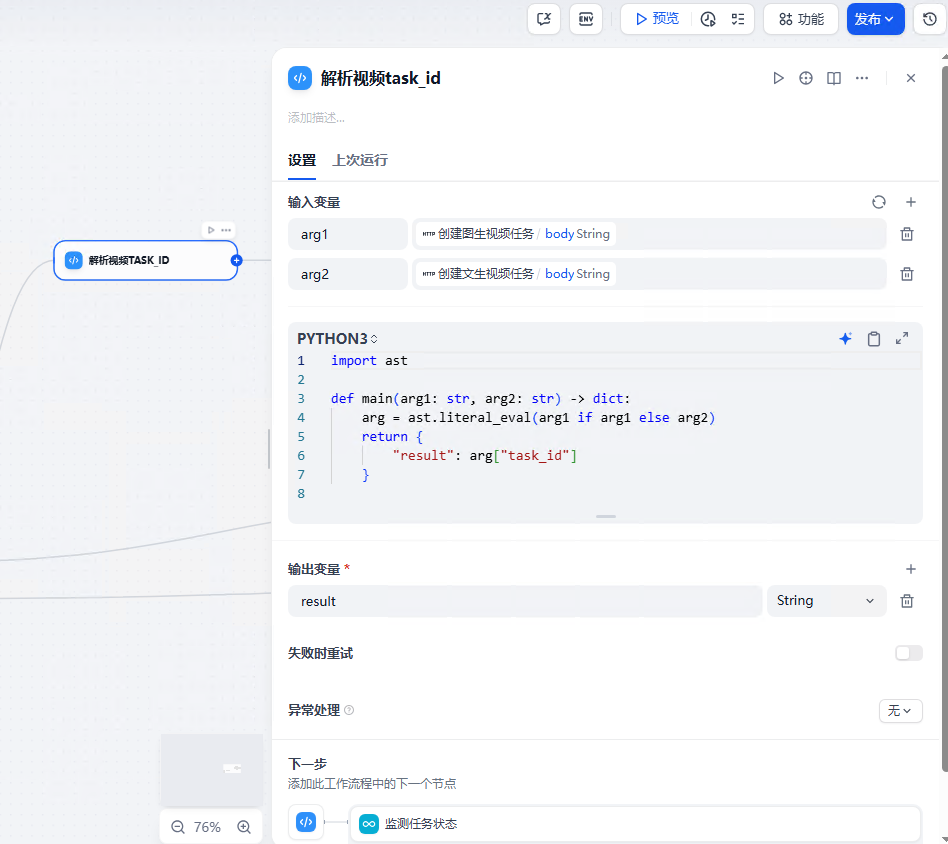Click the AI code generator sparkle icon
948x844 pixels.
tap(845, 339)
